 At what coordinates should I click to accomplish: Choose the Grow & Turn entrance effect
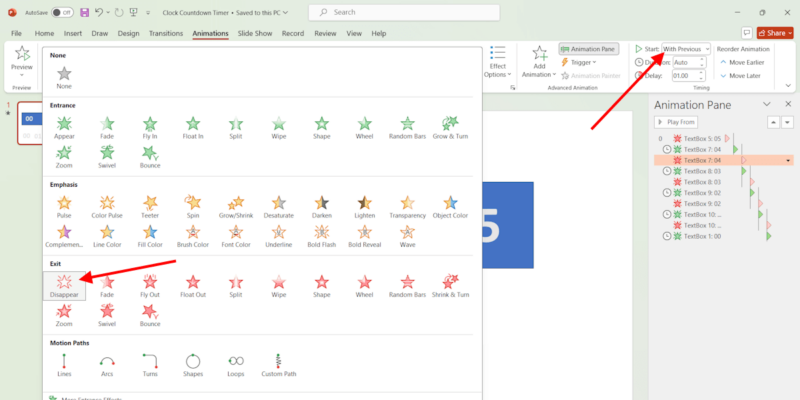tap(450, 128)
